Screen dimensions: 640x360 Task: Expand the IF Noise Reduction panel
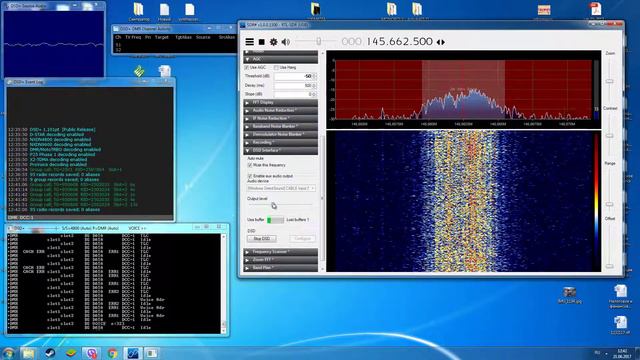280,118
